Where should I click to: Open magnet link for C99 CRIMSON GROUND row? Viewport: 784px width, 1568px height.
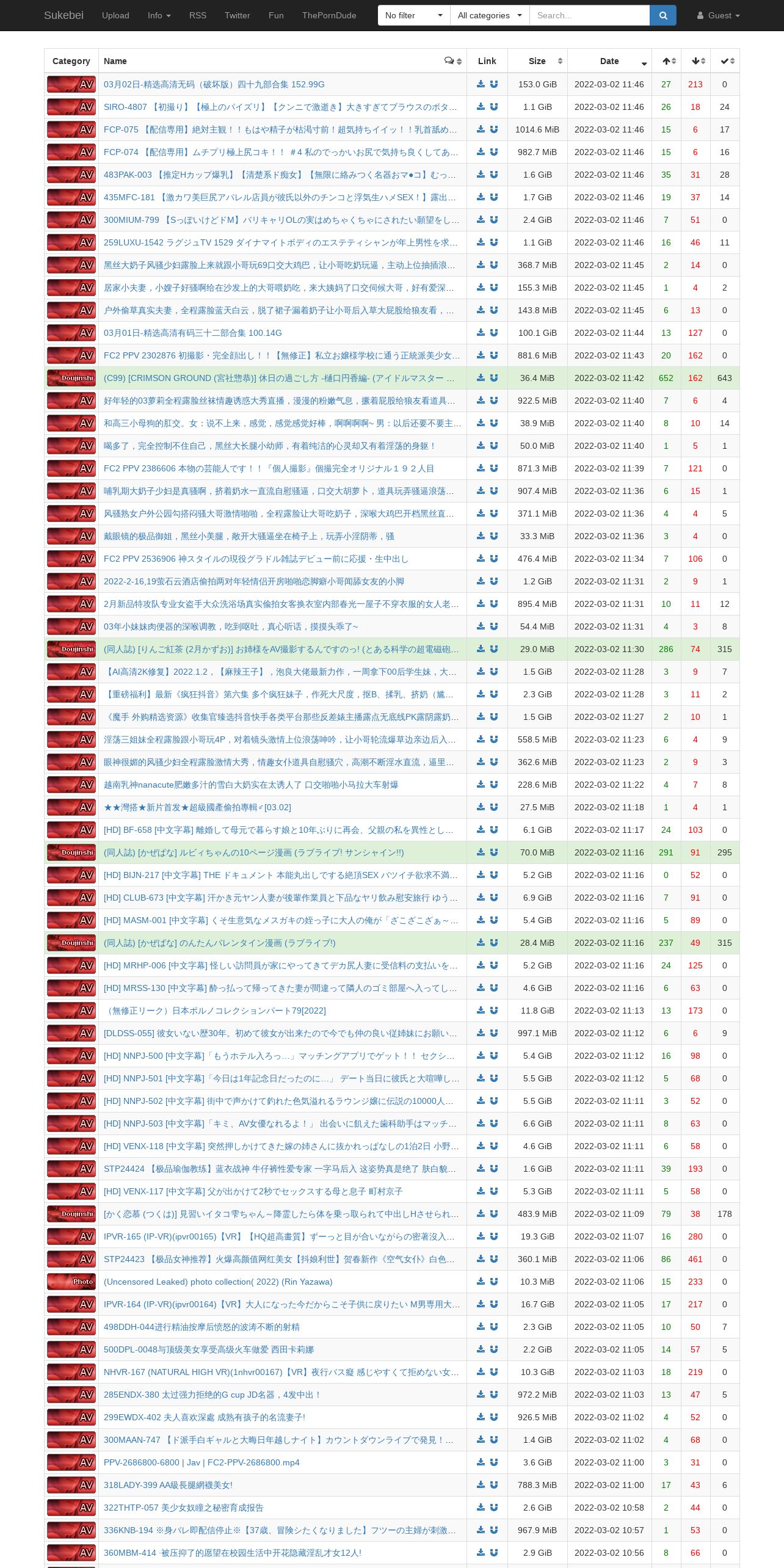coord(494,378)
